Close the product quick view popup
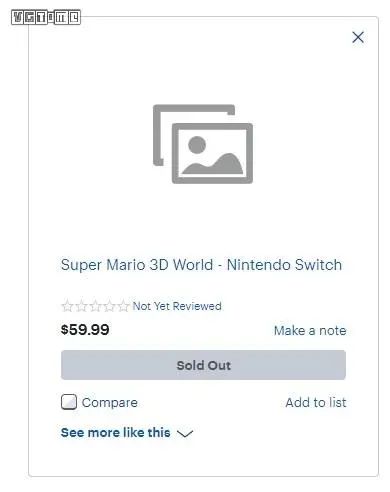The image size is (390, 492). 358,37
